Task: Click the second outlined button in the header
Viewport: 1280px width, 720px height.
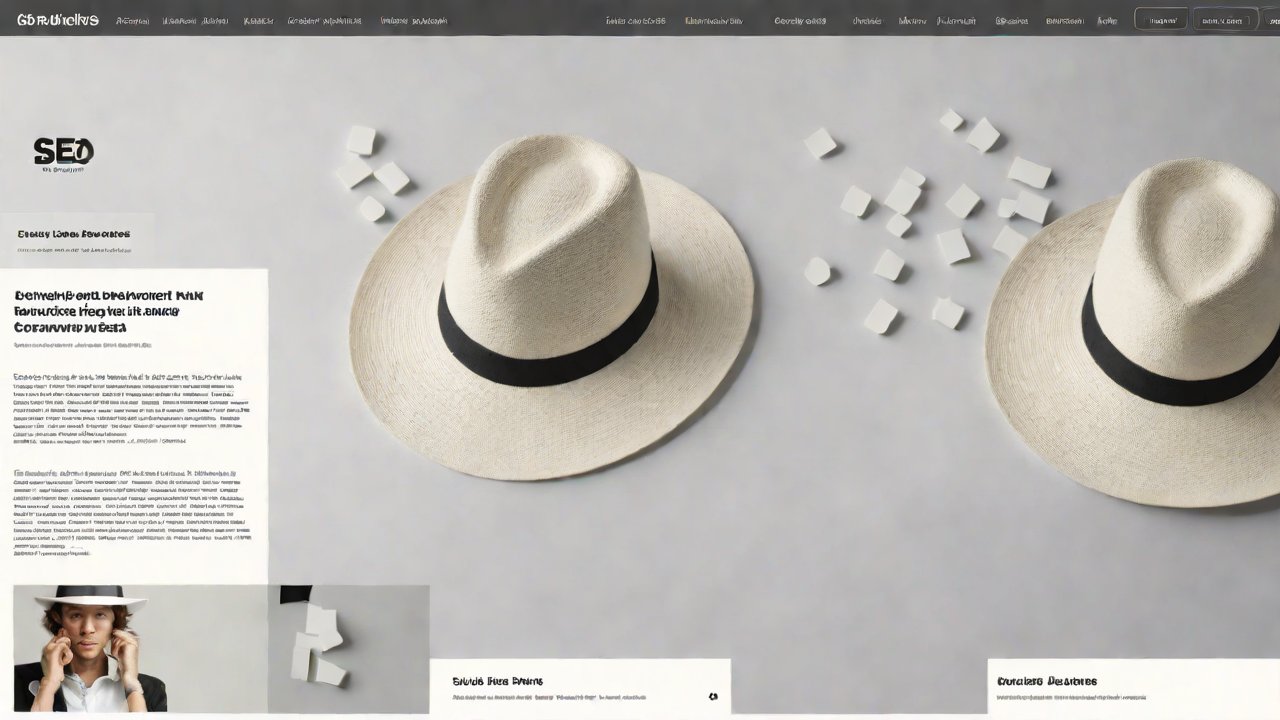Action: (1221, 19)
